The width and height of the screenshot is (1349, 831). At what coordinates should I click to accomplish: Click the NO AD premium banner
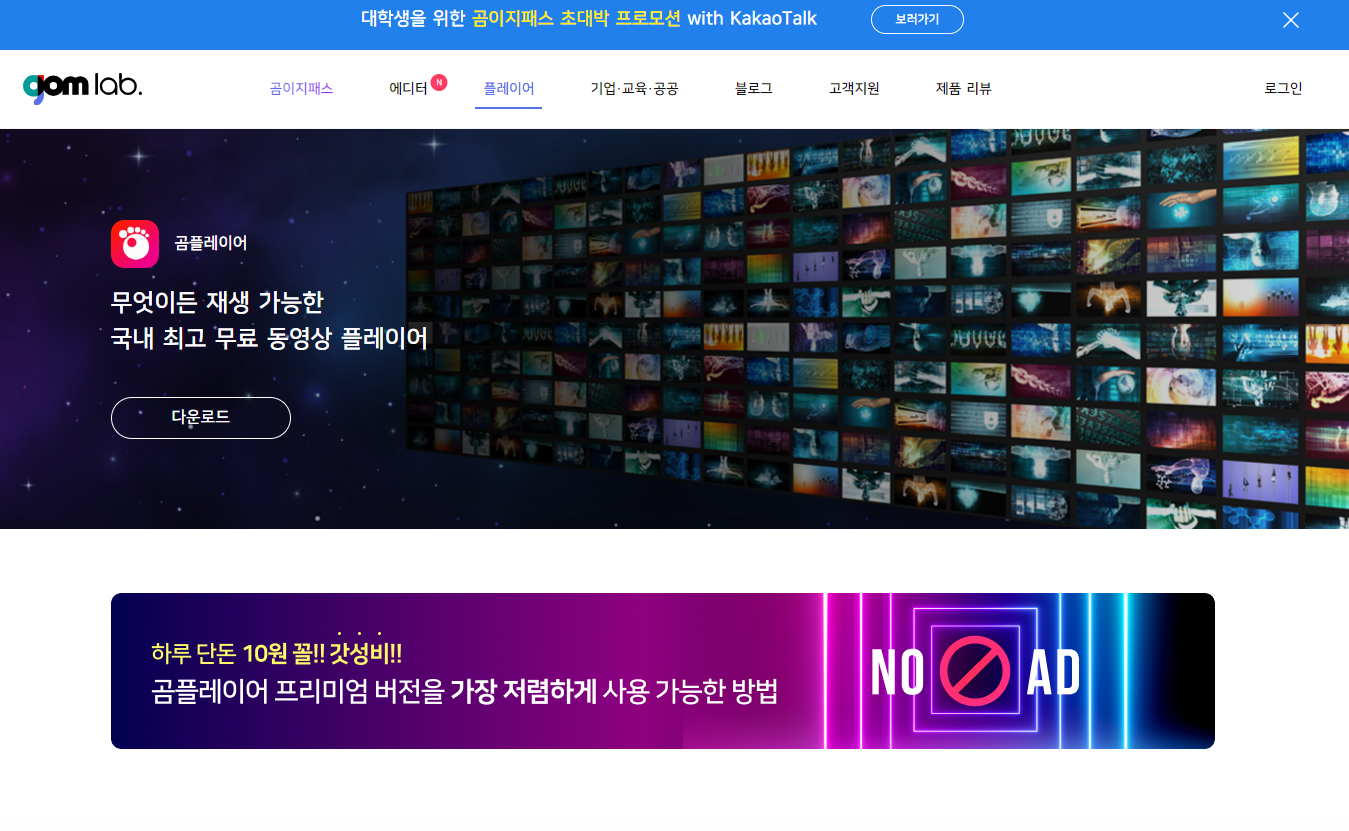tap(662, 671)
